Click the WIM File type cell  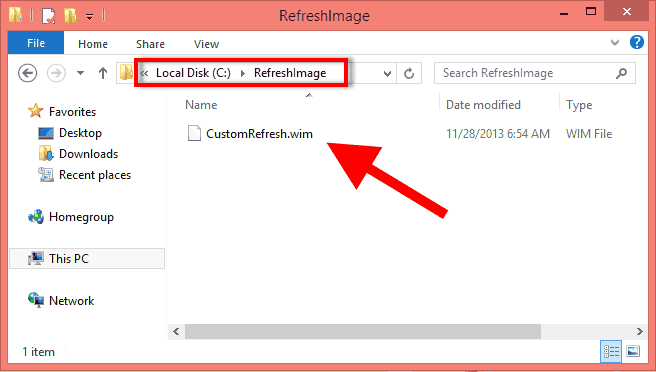[x=589, y=133]
